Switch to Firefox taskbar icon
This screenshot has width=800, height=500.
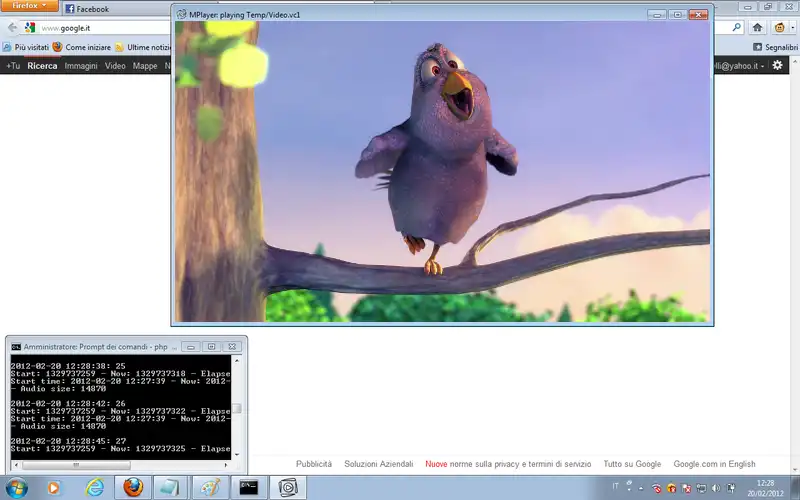133,488
